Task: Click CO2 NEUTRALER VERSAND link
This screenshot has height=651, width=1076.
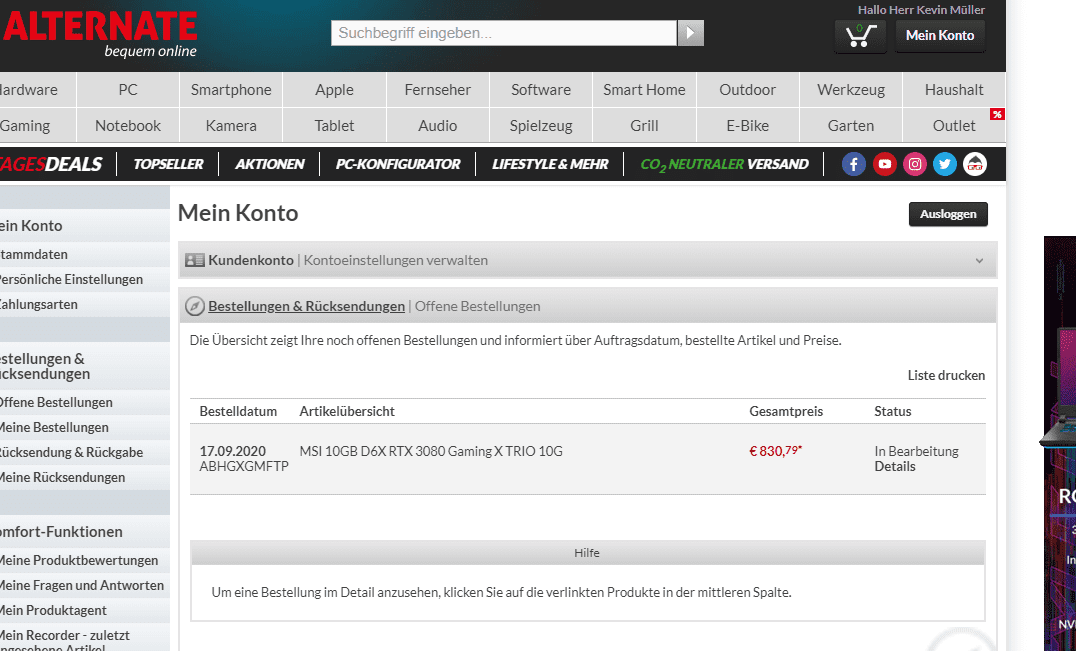Action: point(725,165)
